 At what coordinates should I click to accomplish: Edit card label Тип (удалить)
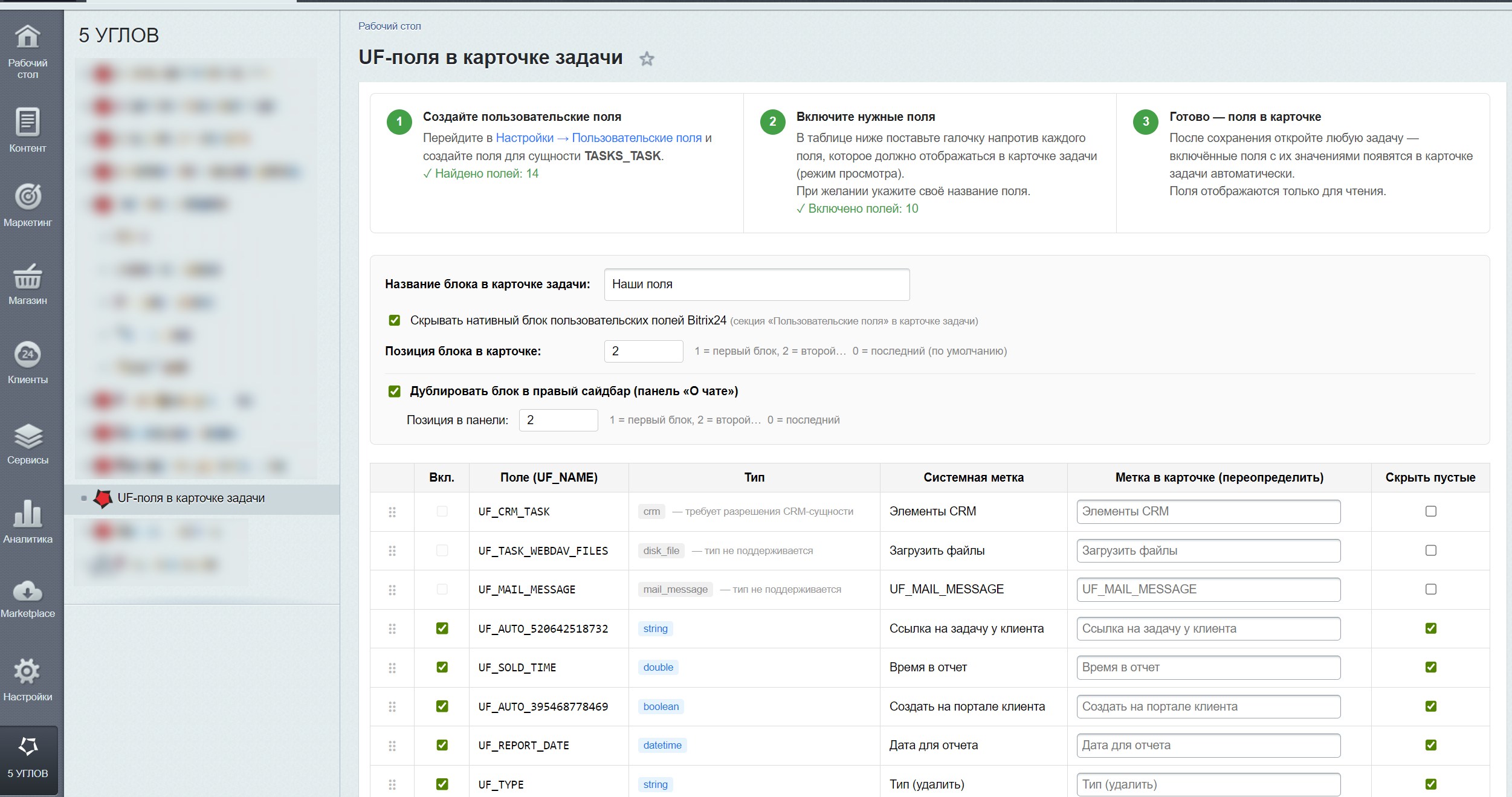pyautogui.click(x=1209, y=784)
